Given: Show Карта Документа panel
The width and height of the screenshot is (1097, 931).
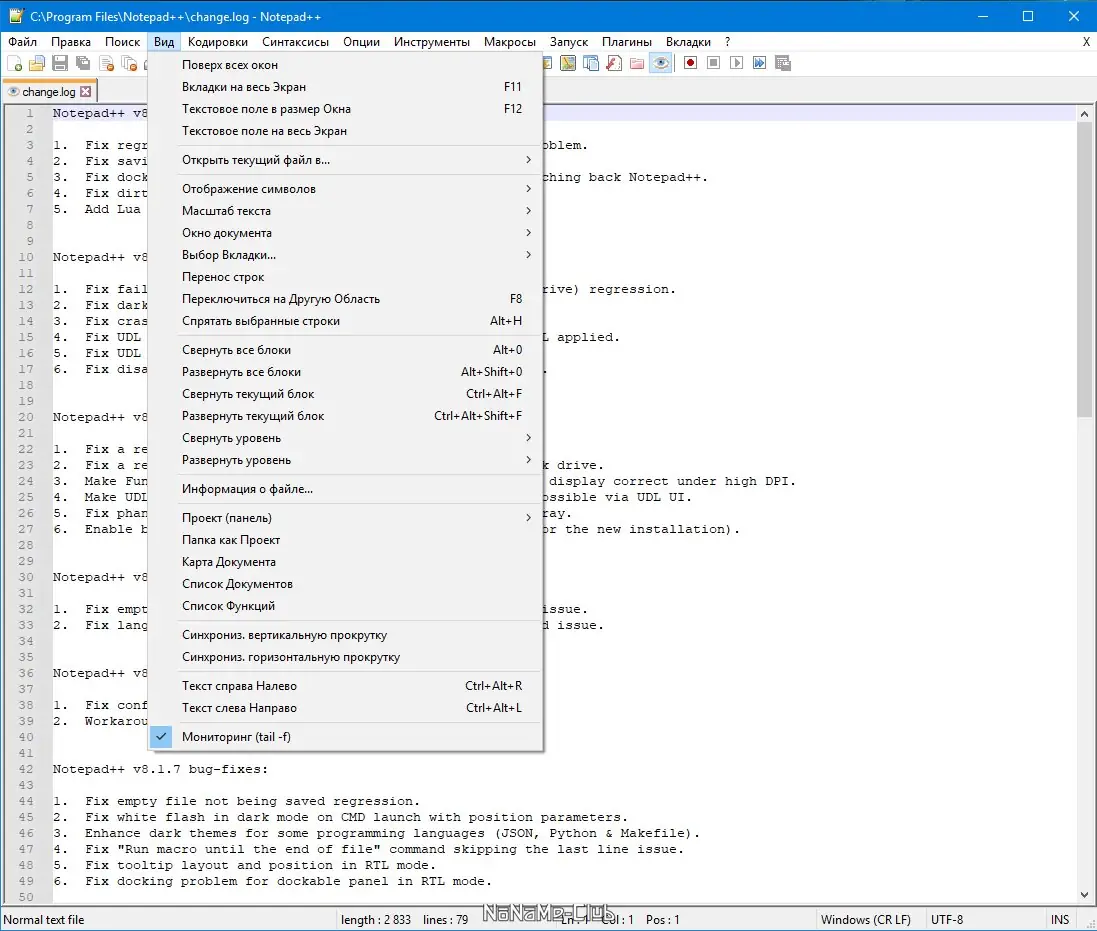Looking at the screenshot, I should tap(346, 562).
